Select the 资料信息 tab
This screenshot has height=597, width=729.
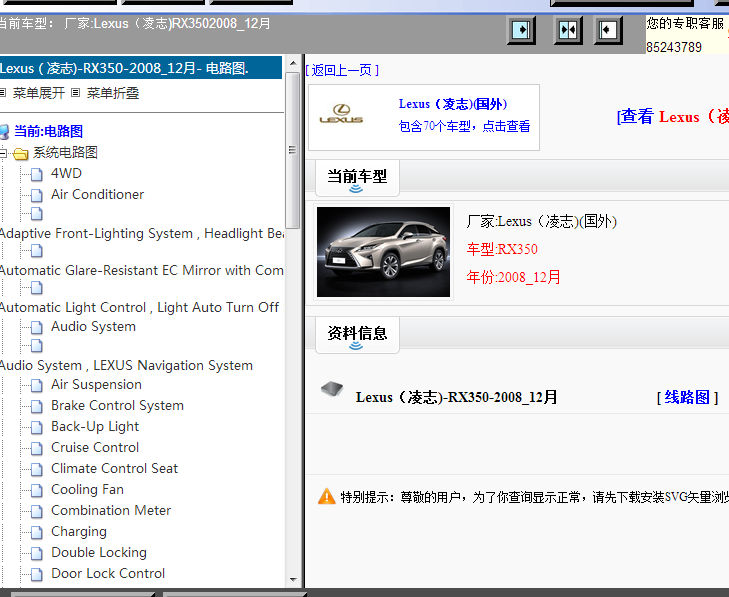[x=357, y=335]
